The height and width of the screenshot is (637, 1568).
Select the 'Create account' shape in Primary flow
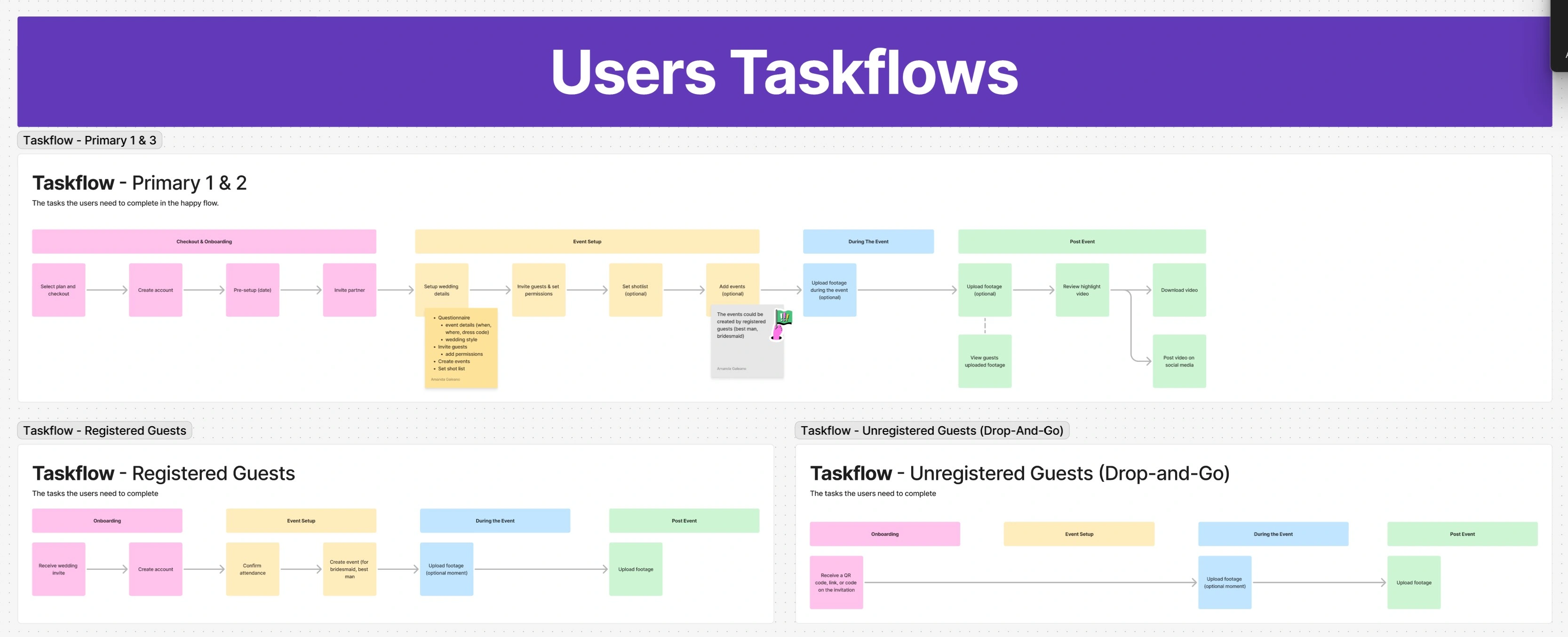[x=155, y=289]
